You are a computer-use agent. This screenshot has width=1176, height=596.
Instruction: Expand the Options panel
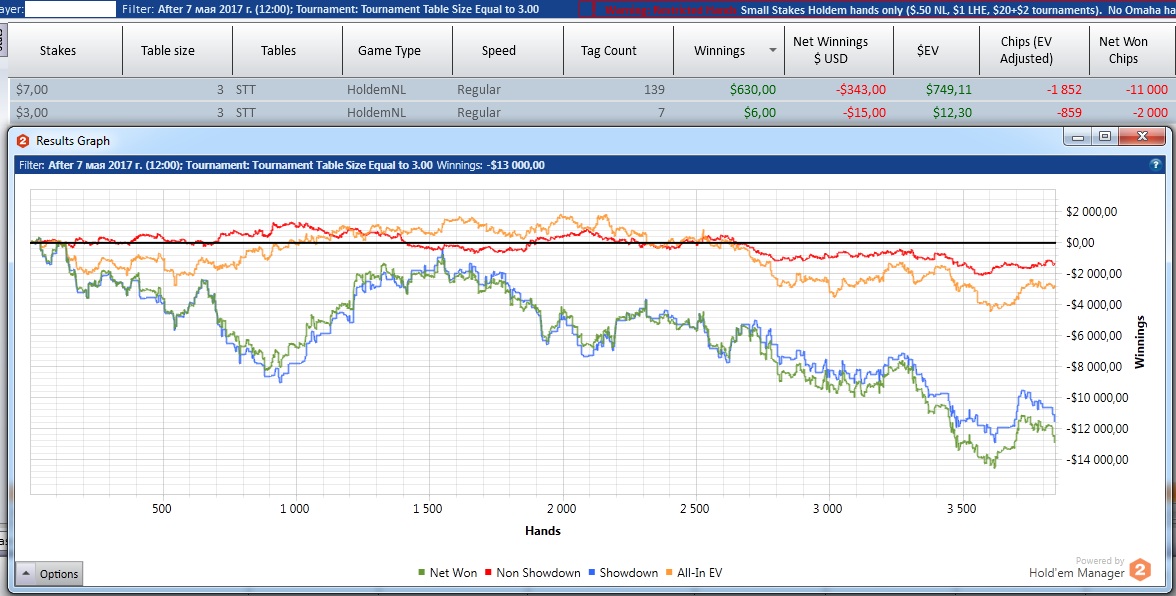[49, 573]
